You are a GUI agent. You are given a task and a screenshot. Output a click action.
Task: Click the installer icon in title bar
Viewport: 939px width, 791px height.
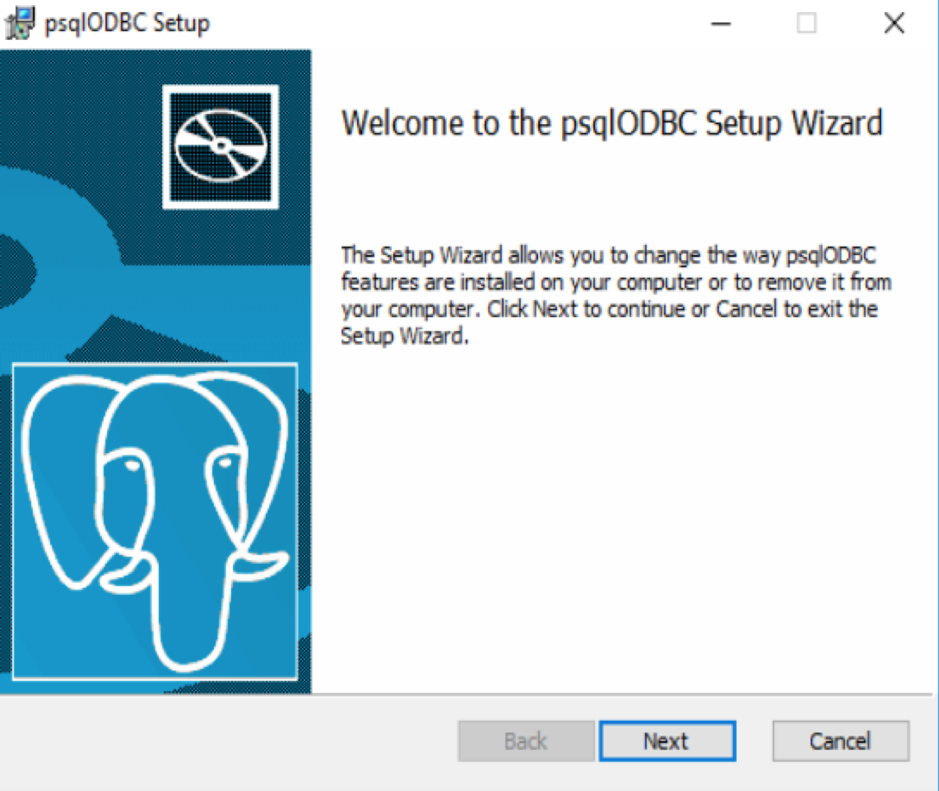pyautogui.click(x=20, y=23)
